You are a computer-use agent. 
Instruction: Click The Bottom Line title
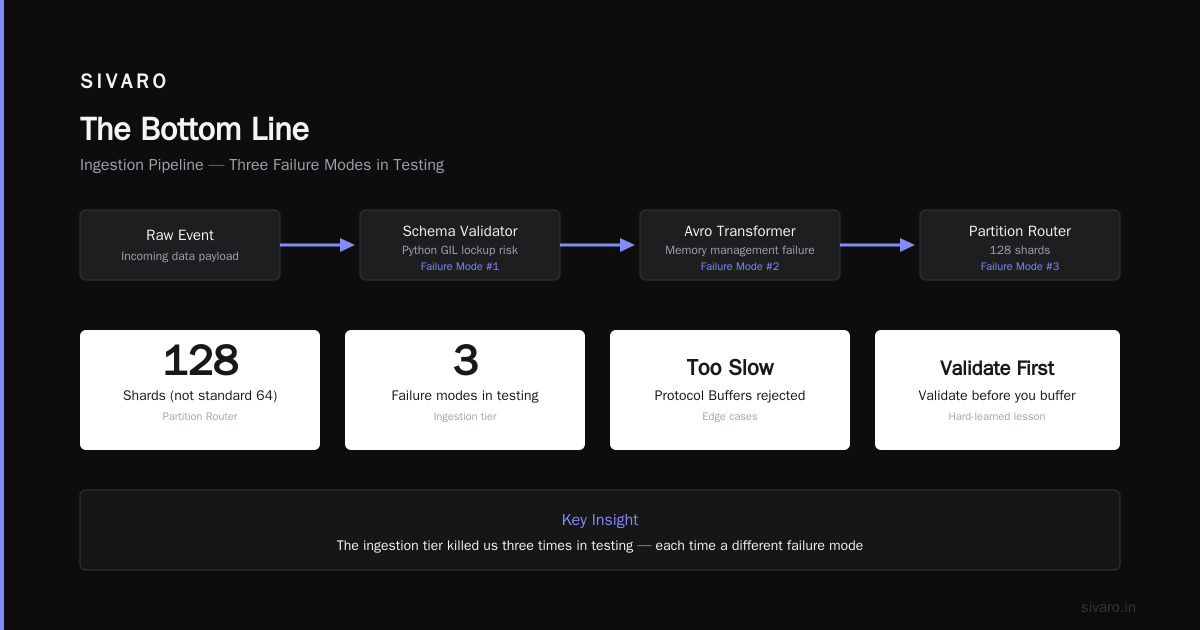[x=194, y=129]
